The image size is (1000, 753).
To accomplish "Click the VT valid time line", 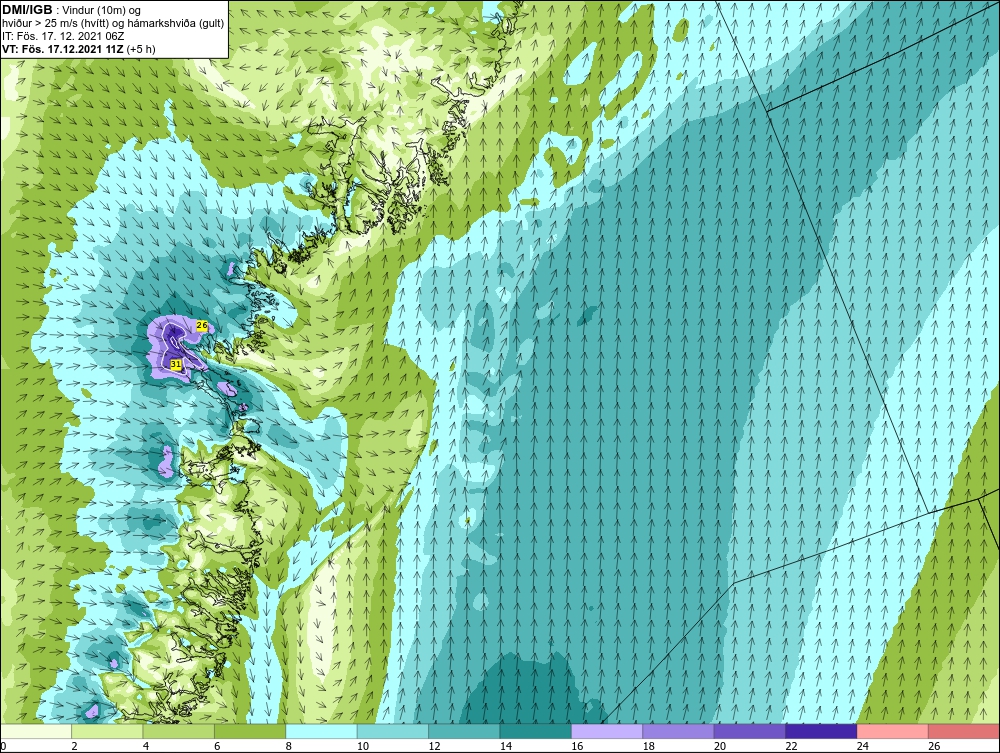I will [x=79, y=48].
